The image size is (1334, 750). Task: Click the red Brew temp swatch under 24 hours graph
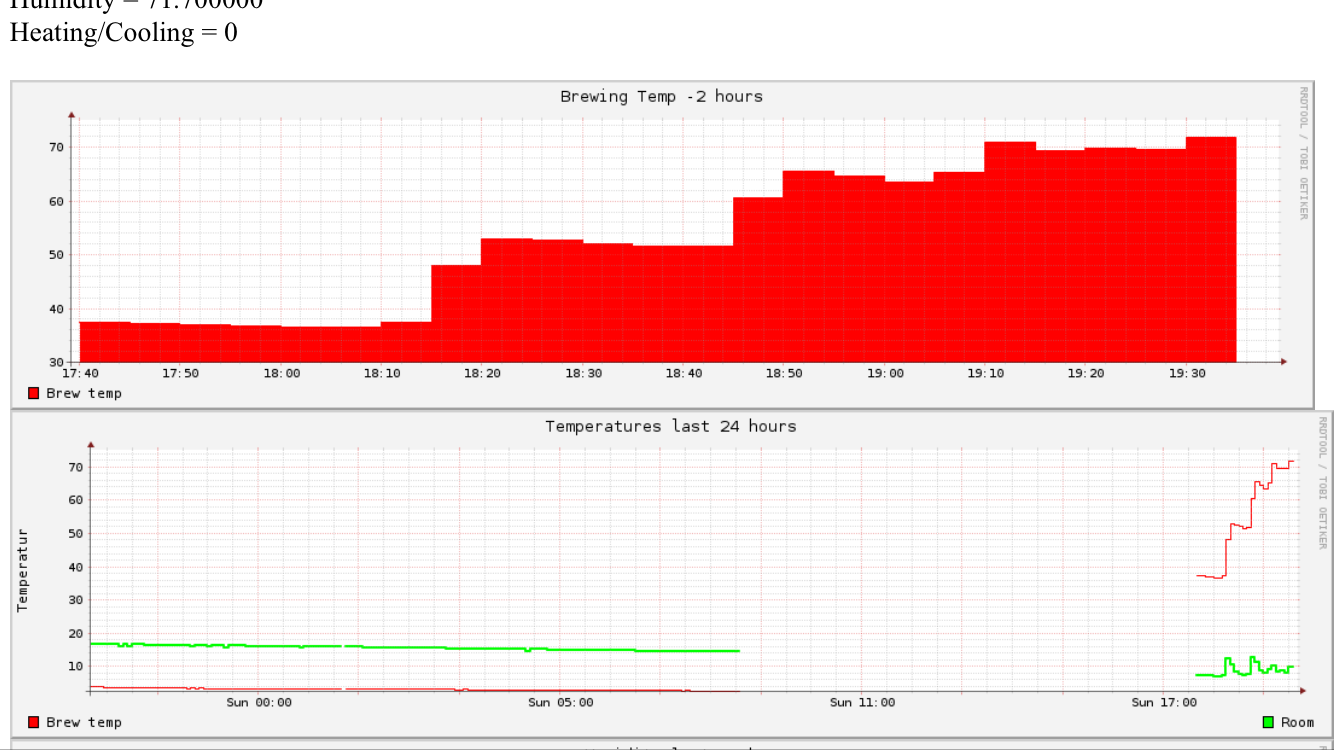pos(33,722)
